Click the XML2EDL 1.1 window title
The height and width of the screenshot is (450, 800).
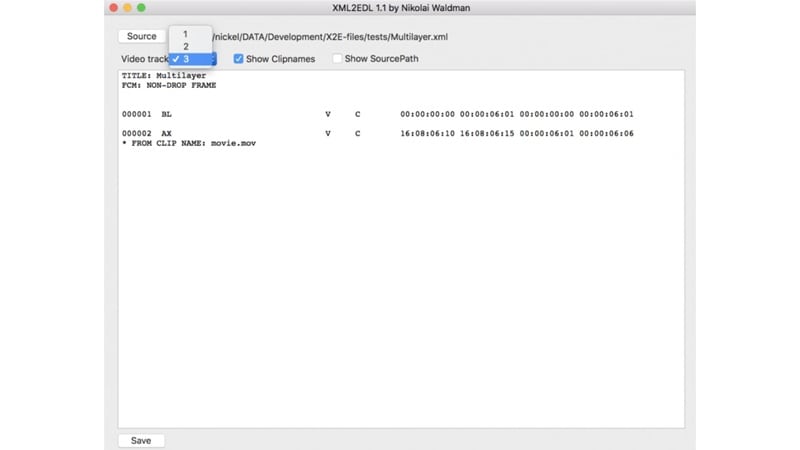(401, 8)
